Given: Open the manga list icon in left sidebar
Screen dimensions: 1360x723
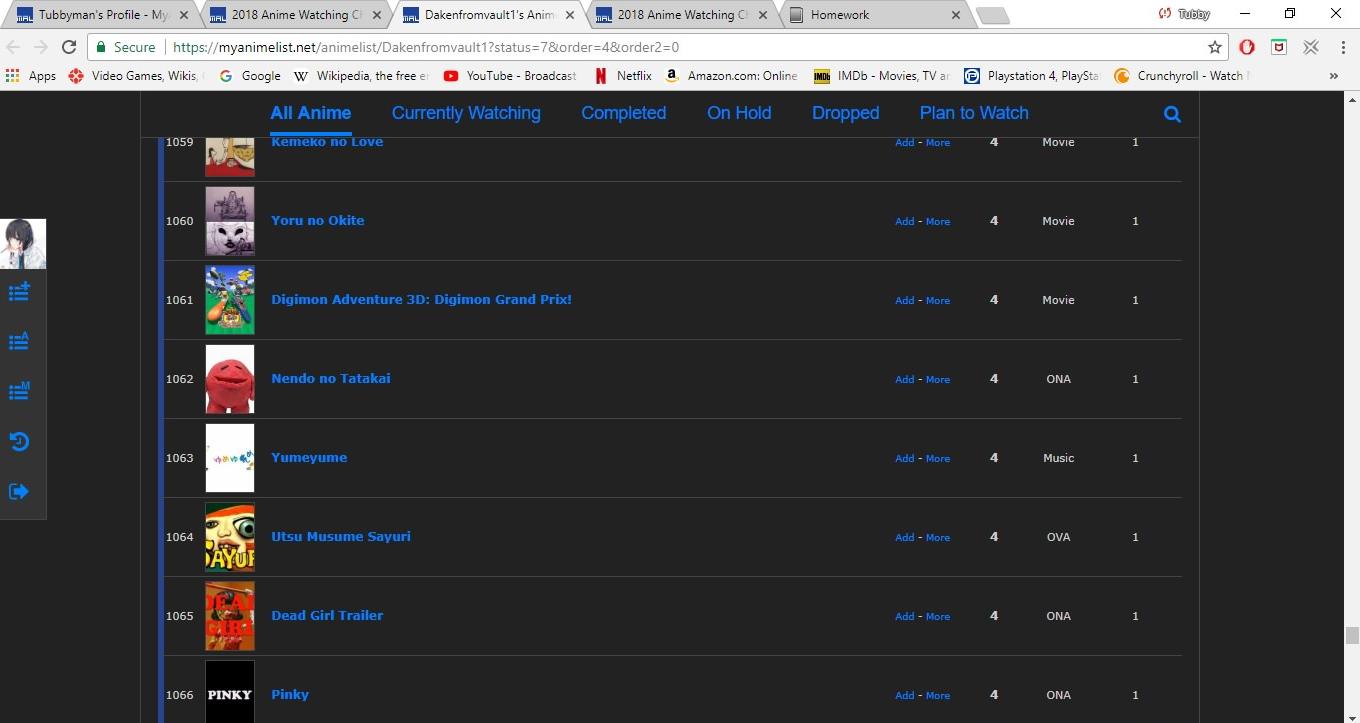Looking at the screenshot, I should click(19, 391).
